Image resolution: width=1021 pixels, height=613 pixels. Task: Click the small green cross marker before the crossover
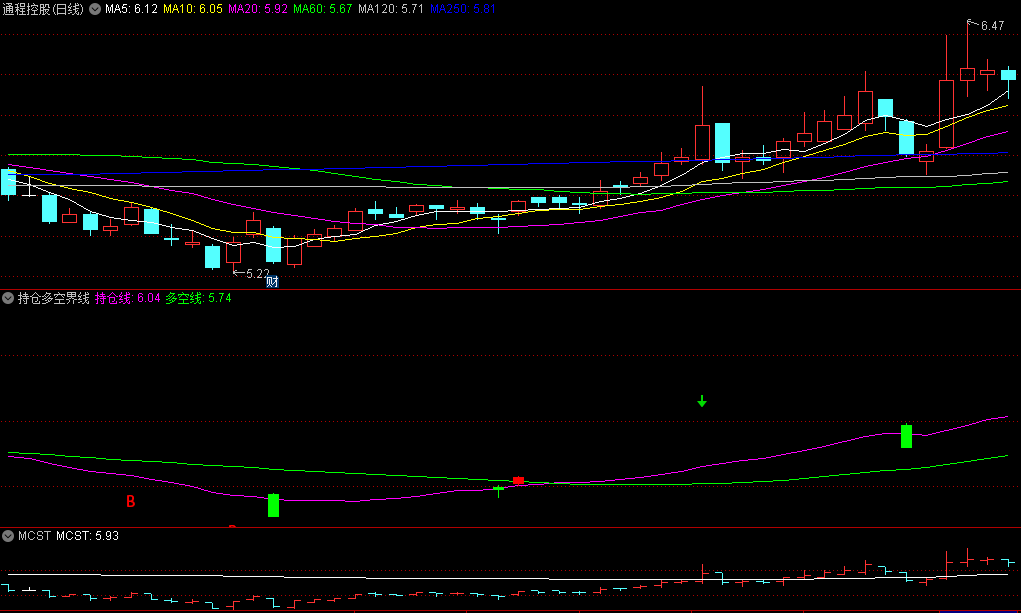coord(499,490)
